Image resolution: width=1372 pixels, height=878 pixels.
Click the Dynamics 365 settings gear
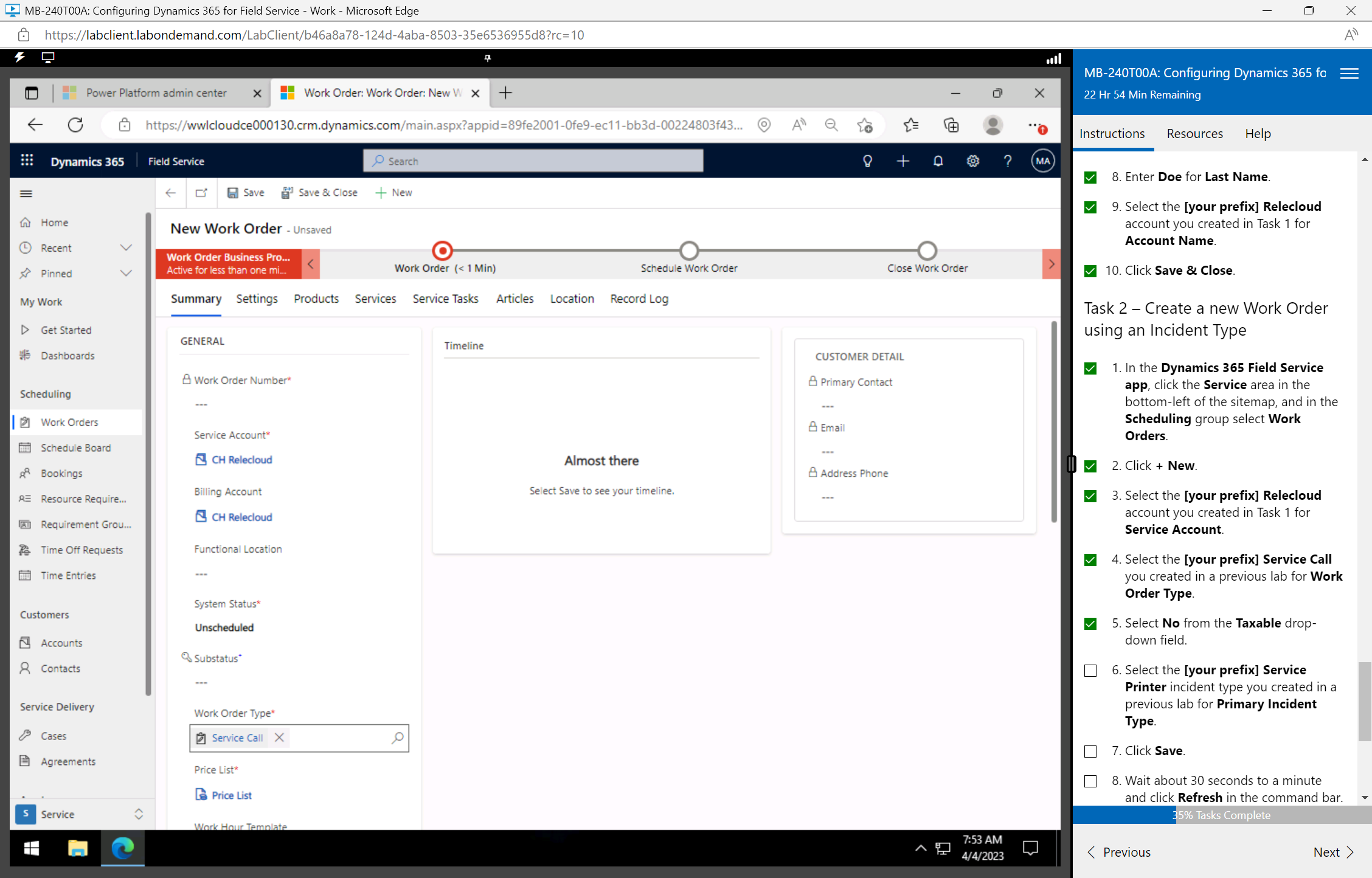pyautogui.click(x=972, y=161)
